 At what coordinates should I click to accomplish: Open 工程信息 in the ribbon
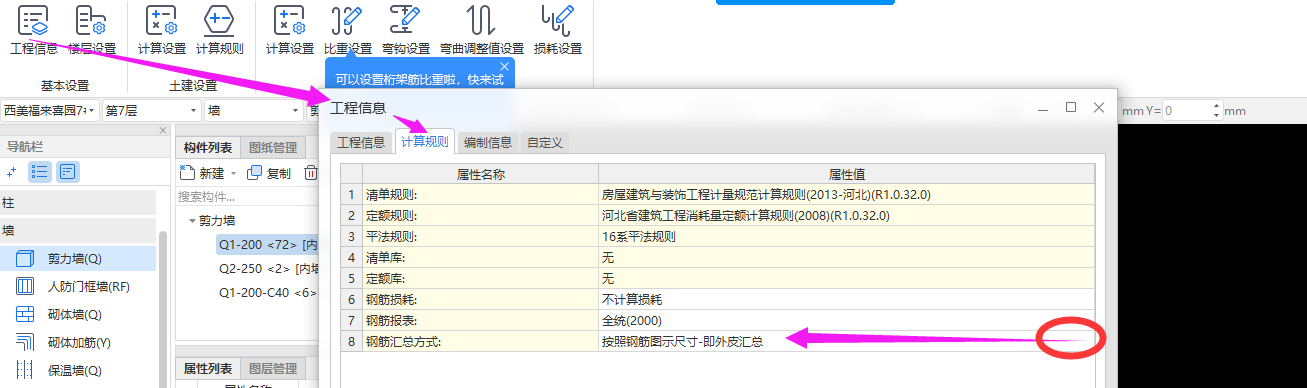tap(33, 30)
